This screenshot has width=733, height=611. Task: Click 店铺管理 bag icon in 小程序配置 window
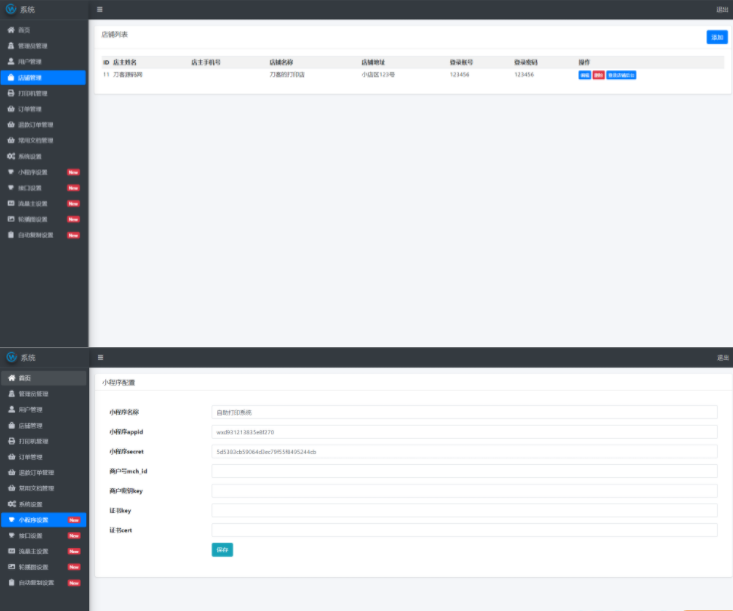pyautogui.click(x=12, y=425)
